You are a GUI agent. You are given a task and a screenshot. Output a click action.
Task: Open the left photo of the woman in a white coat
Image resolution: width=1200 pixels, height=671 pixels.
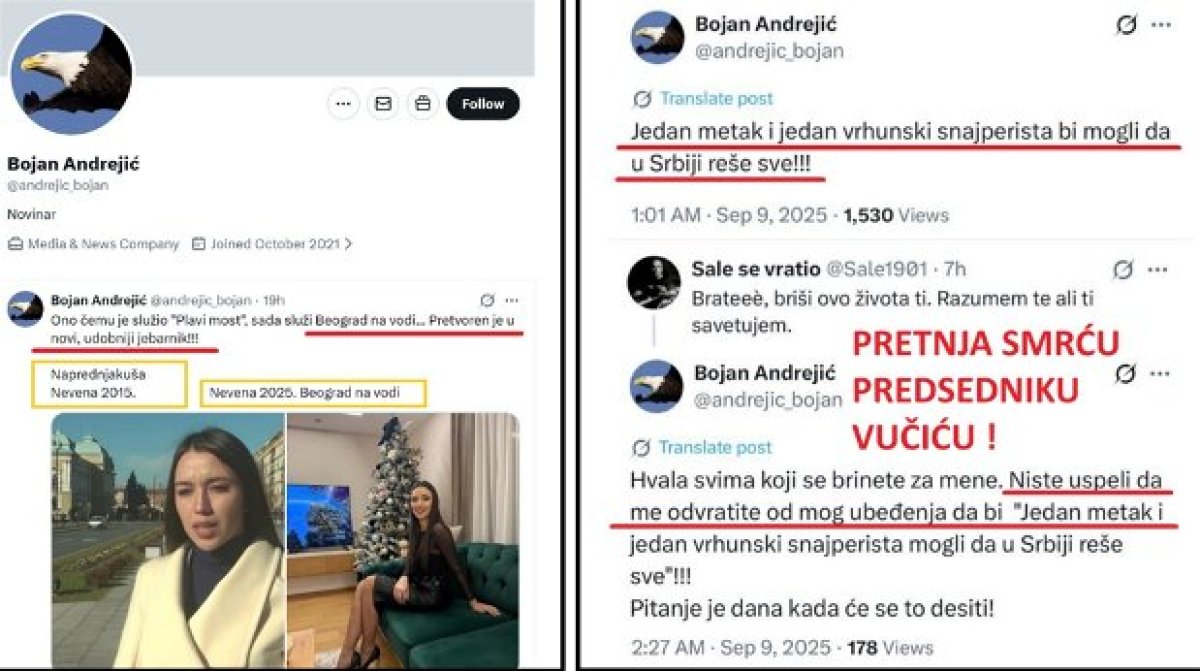[x=168, y=540]
